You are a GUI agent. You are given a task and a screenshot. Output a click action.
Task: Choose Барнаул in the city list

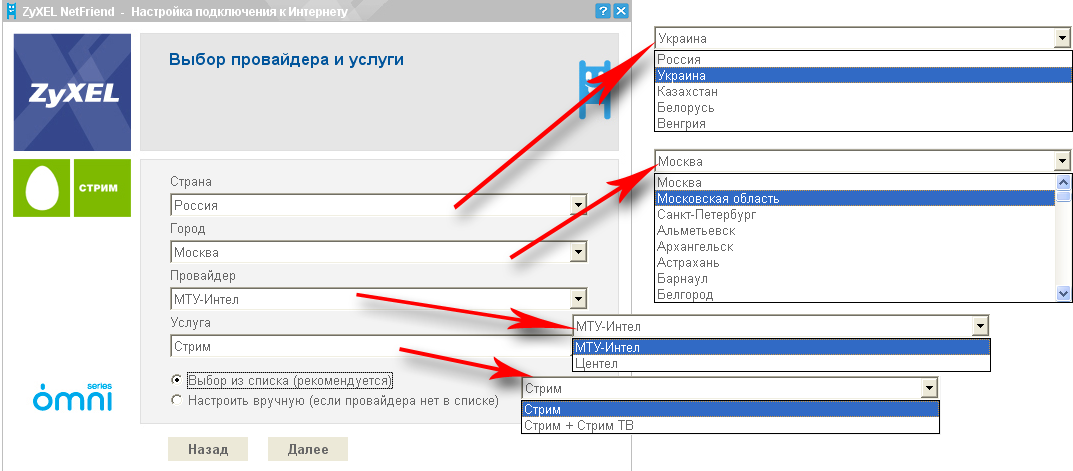click(855, 279)
